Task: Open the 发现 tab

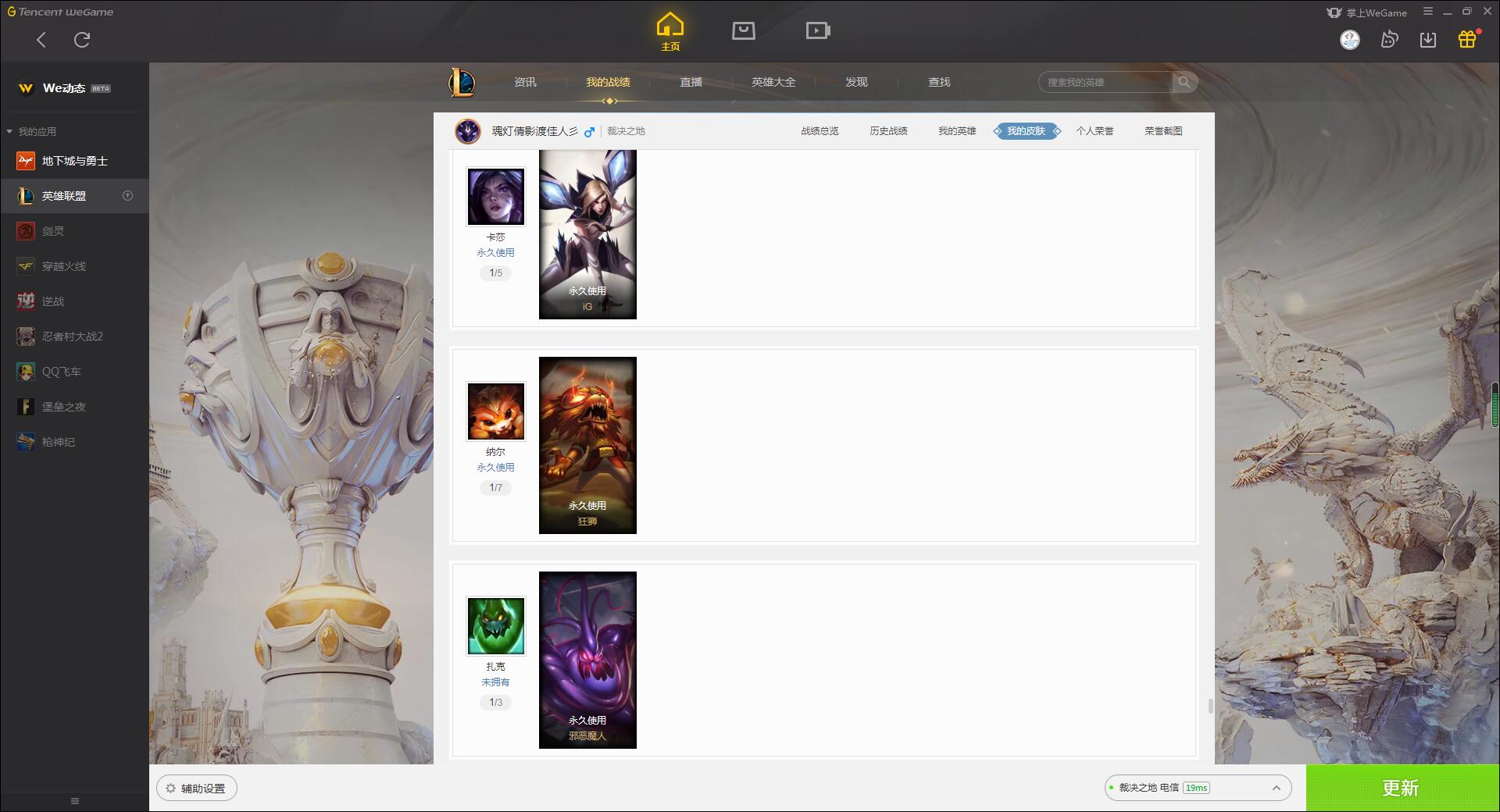Action: pos(856,82)
